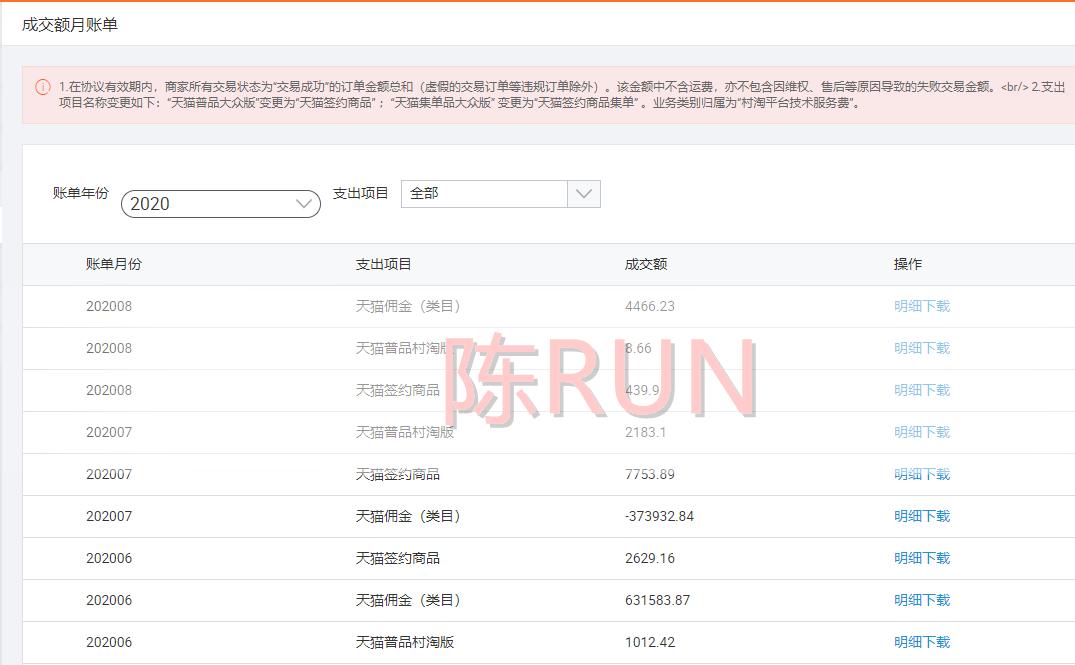
Task: Click the dropdown arrow beside 2020
Action: [x=305, y=204]
